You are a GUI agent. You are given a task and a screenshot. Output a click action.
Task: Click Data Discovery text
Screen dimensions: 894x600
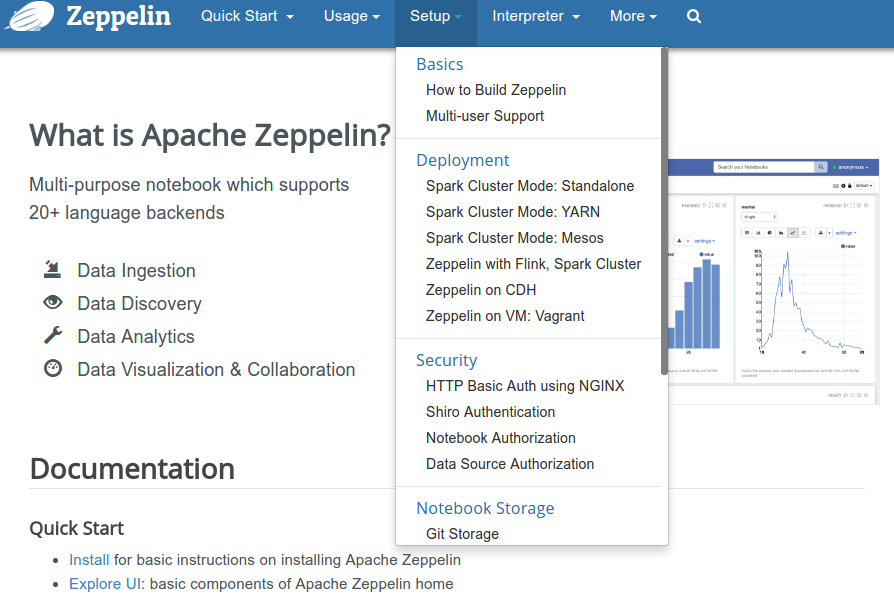[140, 303]
